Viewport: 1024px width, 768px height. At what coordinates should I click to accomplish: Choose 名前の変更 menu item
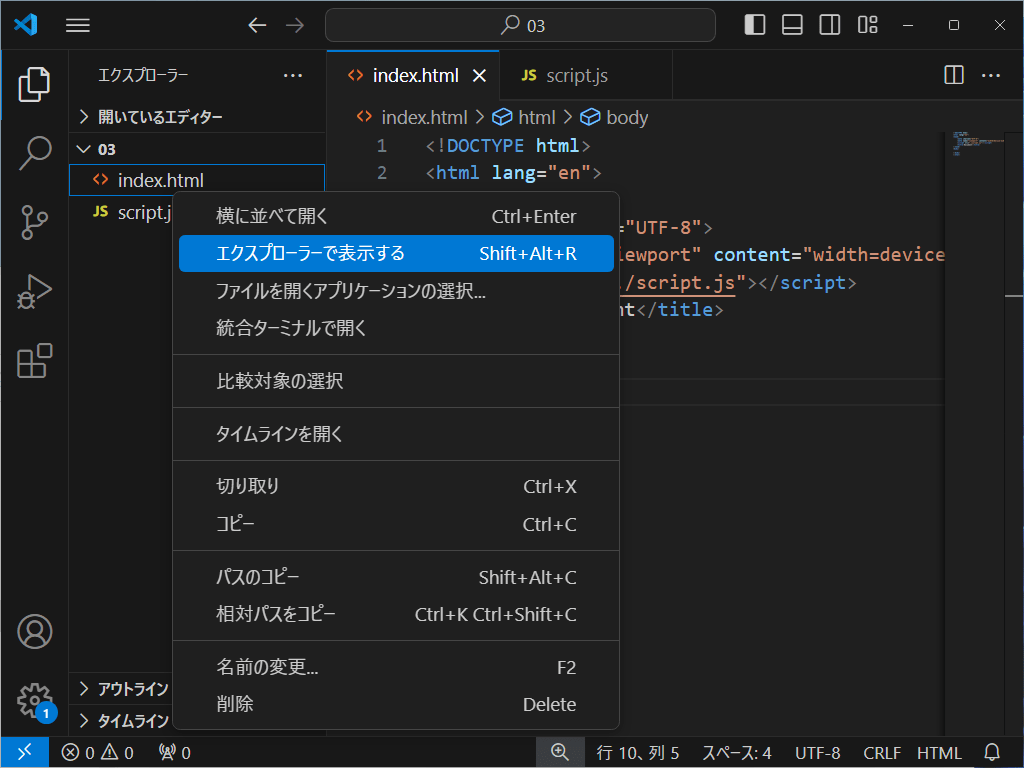click(x=396, y=667)
